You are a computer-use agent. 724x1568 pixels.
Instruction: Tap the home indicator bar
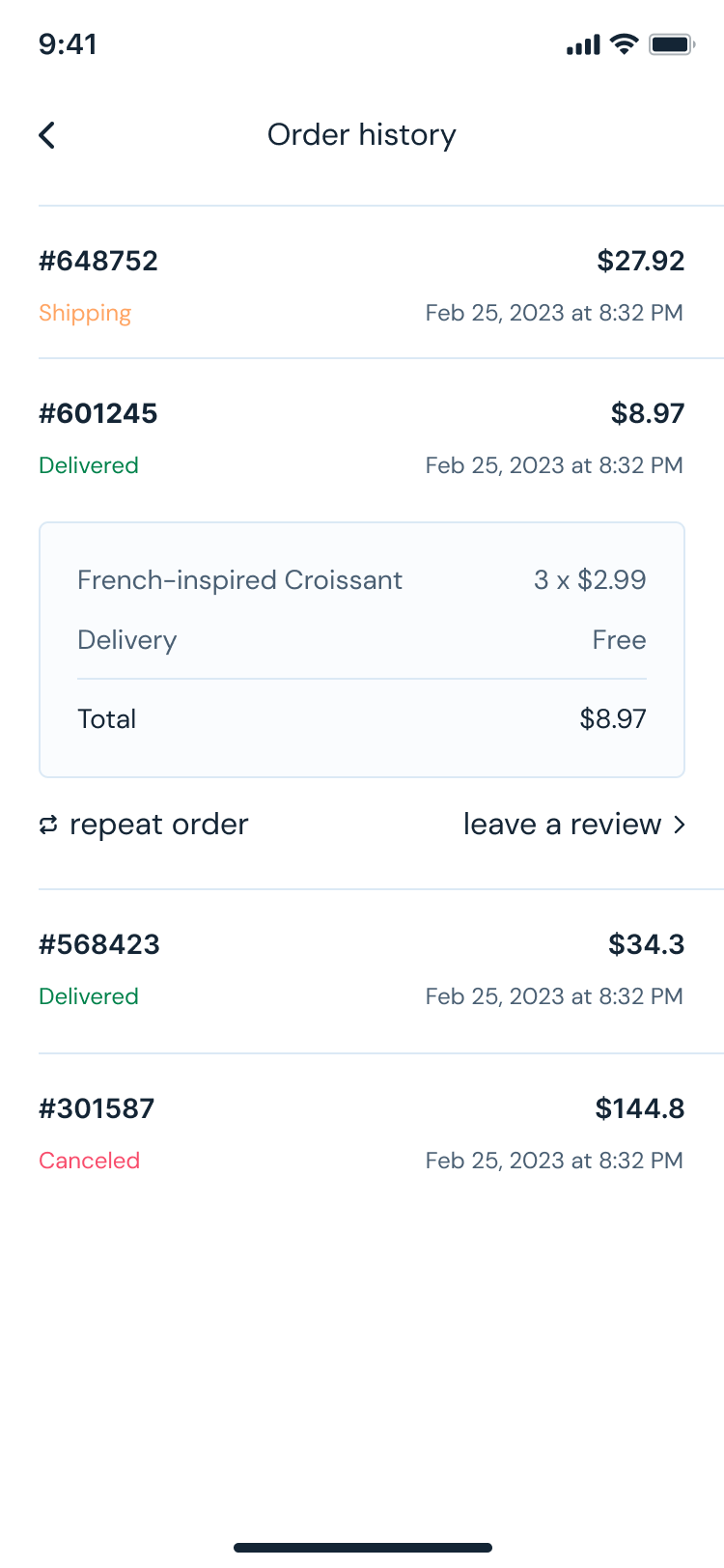pos(362,1548)
